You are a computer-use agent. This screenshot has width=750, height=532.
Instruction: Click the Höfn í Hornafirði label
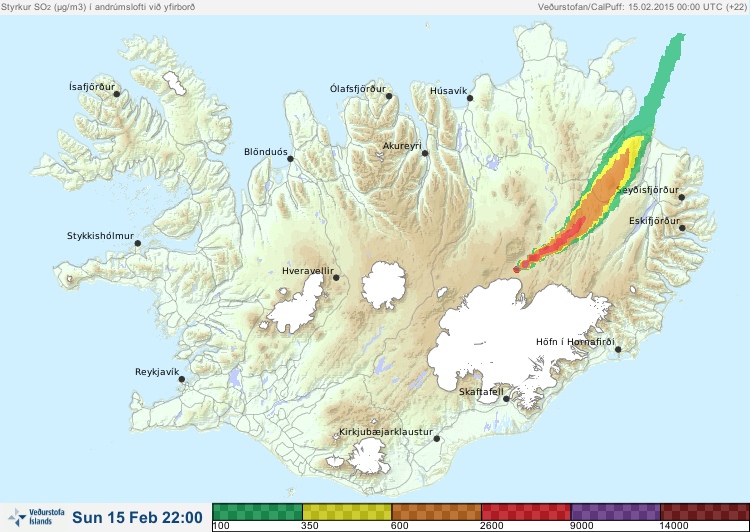coord(575,342)
